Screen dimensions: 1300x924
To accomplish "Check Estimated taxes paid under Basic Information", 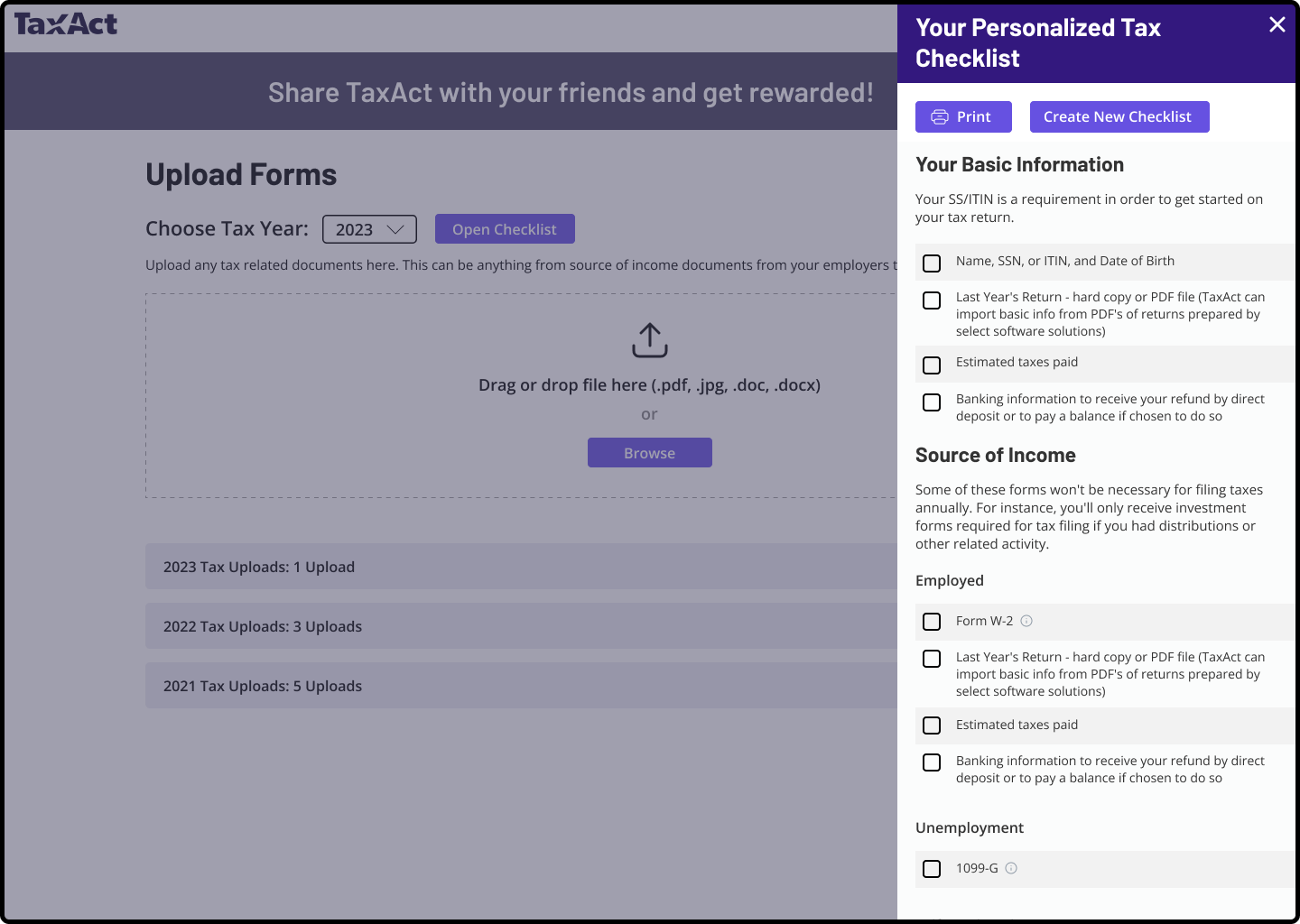I will 932,365.
